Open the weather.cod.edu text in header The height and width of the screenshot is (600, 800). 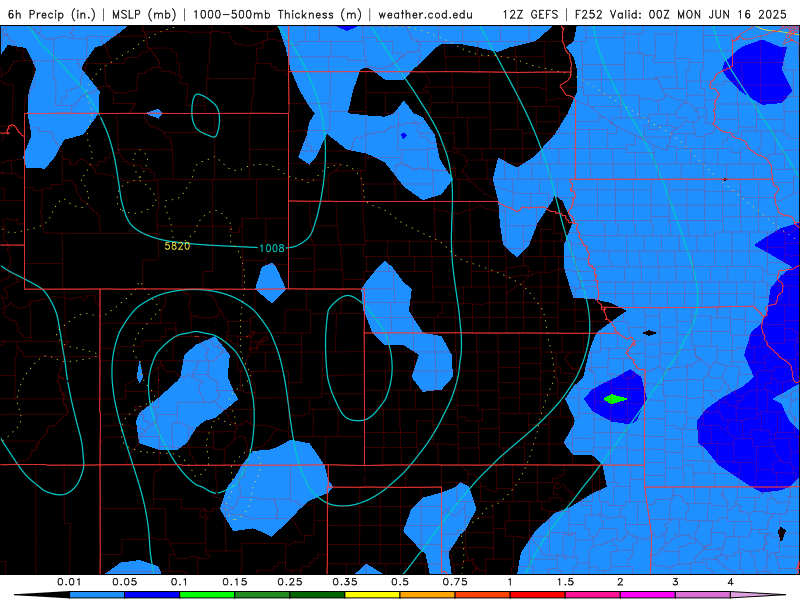click(425, 14)
